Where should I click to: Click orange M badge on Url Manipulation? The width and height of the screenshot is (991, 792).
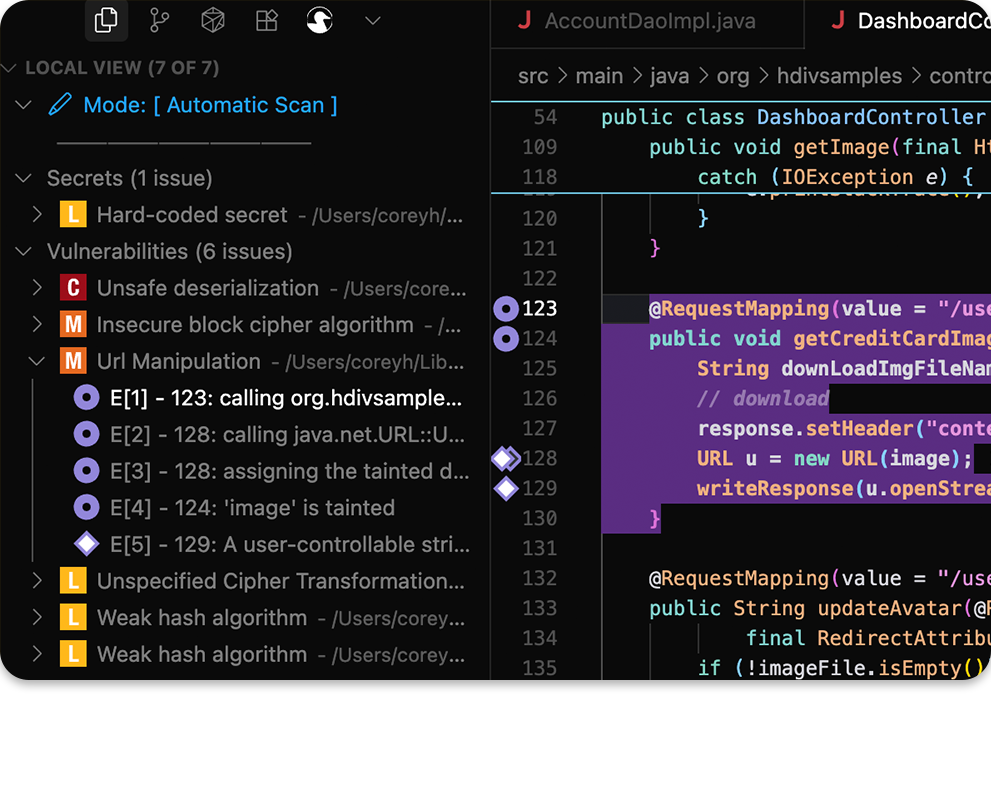73,362
